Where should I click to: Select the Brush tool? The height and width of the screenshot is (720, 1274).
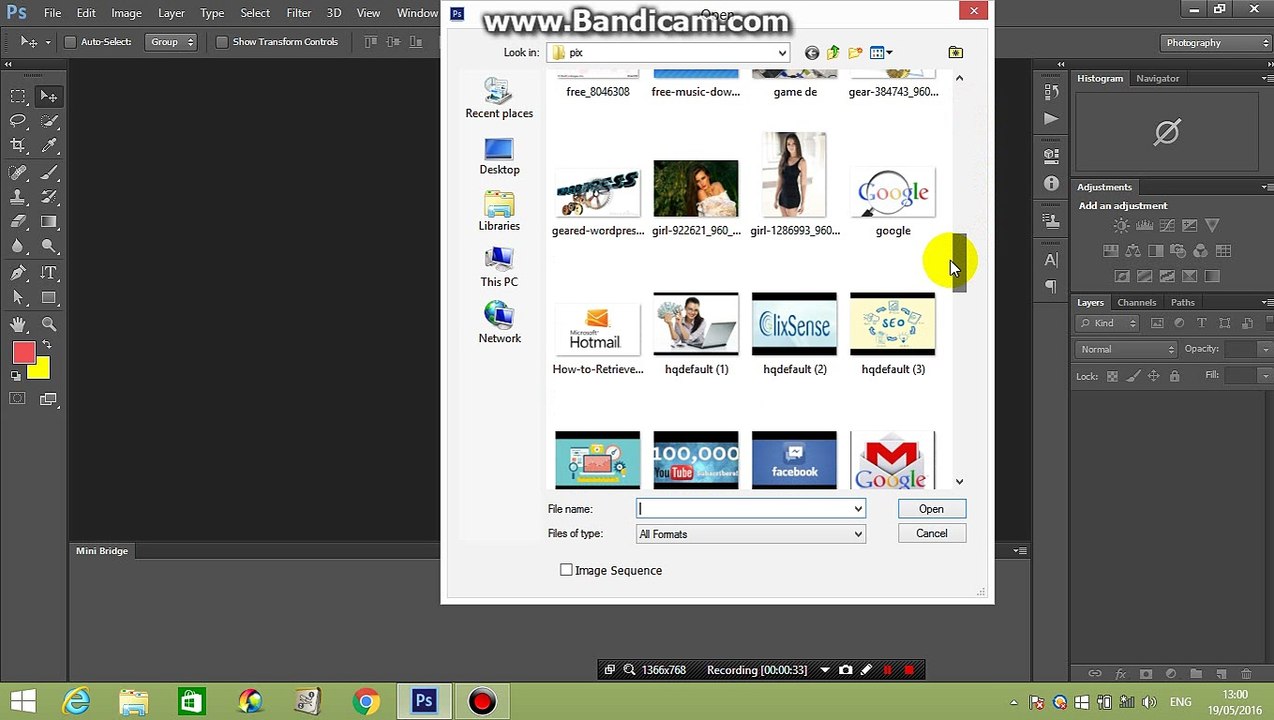click(49, 172)
